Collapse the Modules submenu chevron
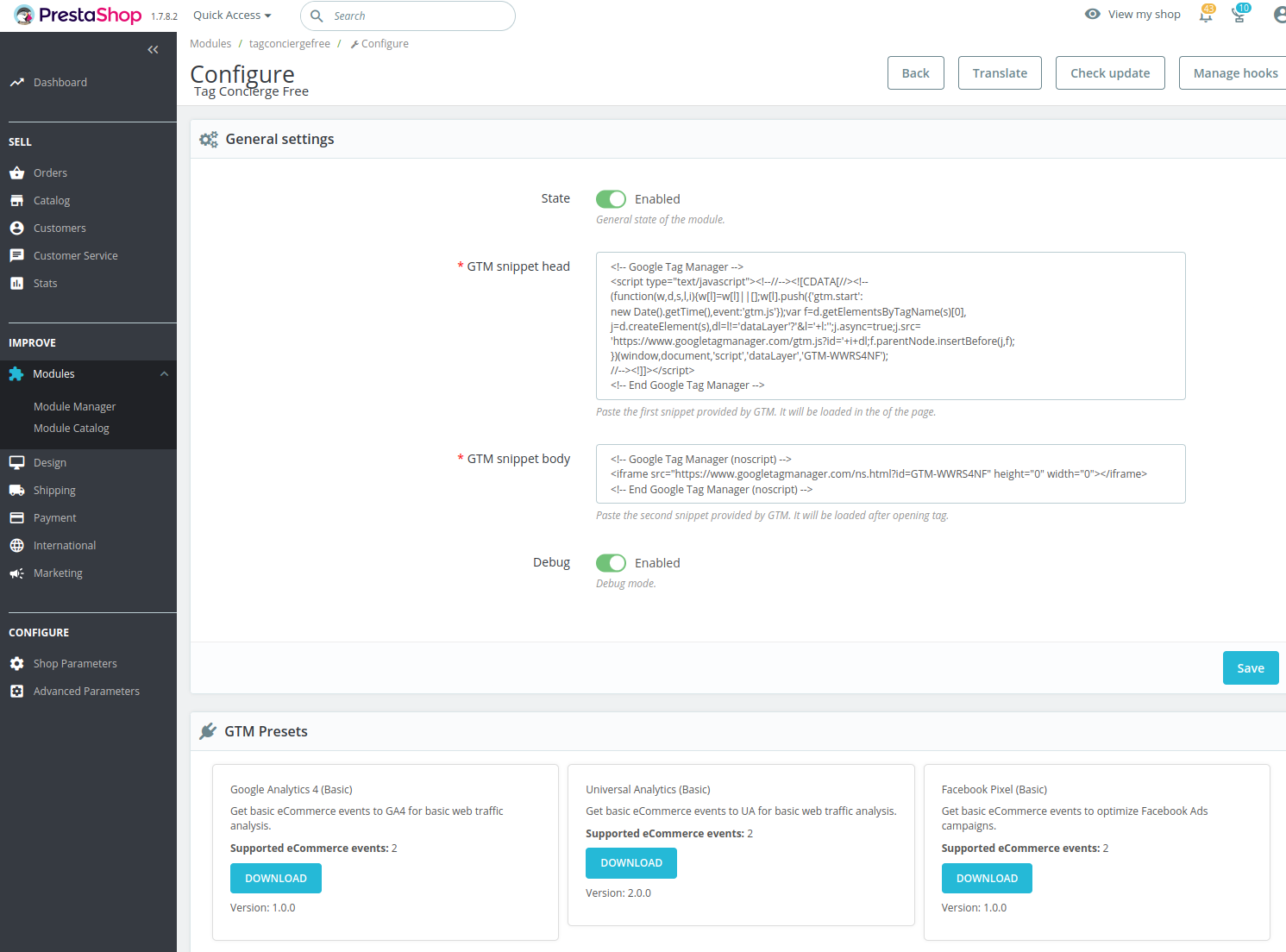Screen dimensions: 1286x952 pos(164,374)
